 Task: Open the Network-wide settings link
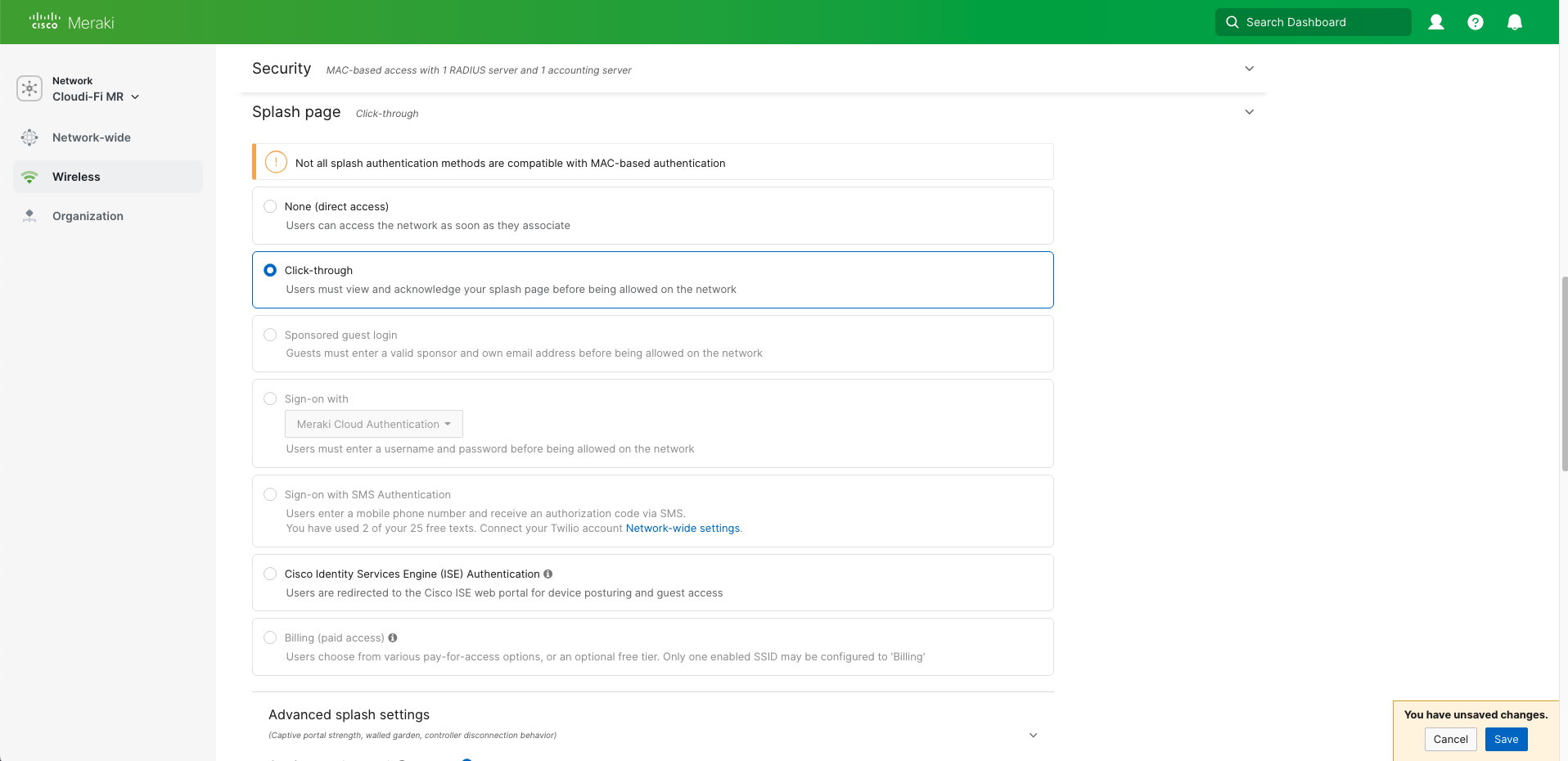[683, 528]
